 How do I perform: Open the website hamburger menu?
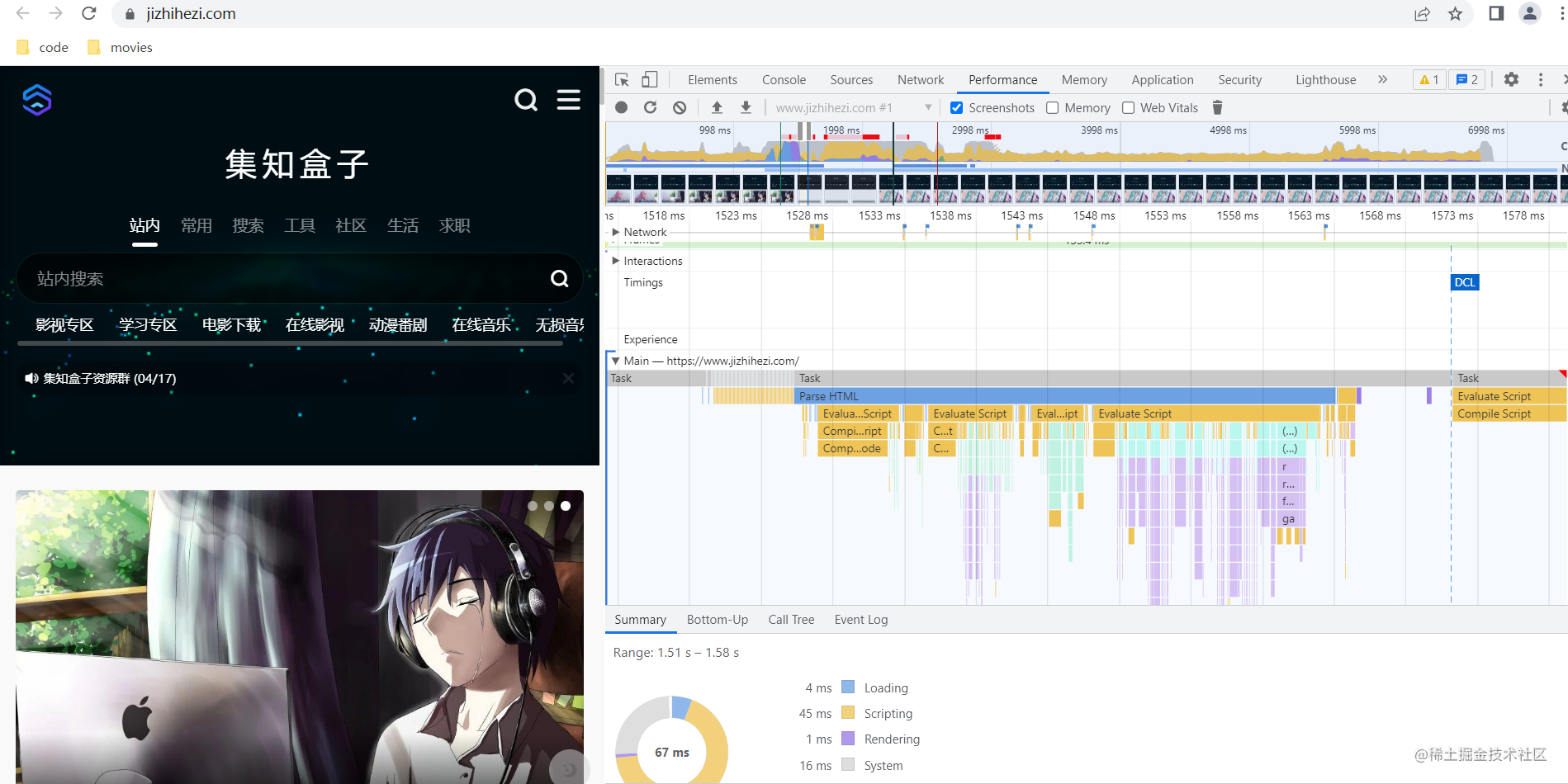[568, 100]
